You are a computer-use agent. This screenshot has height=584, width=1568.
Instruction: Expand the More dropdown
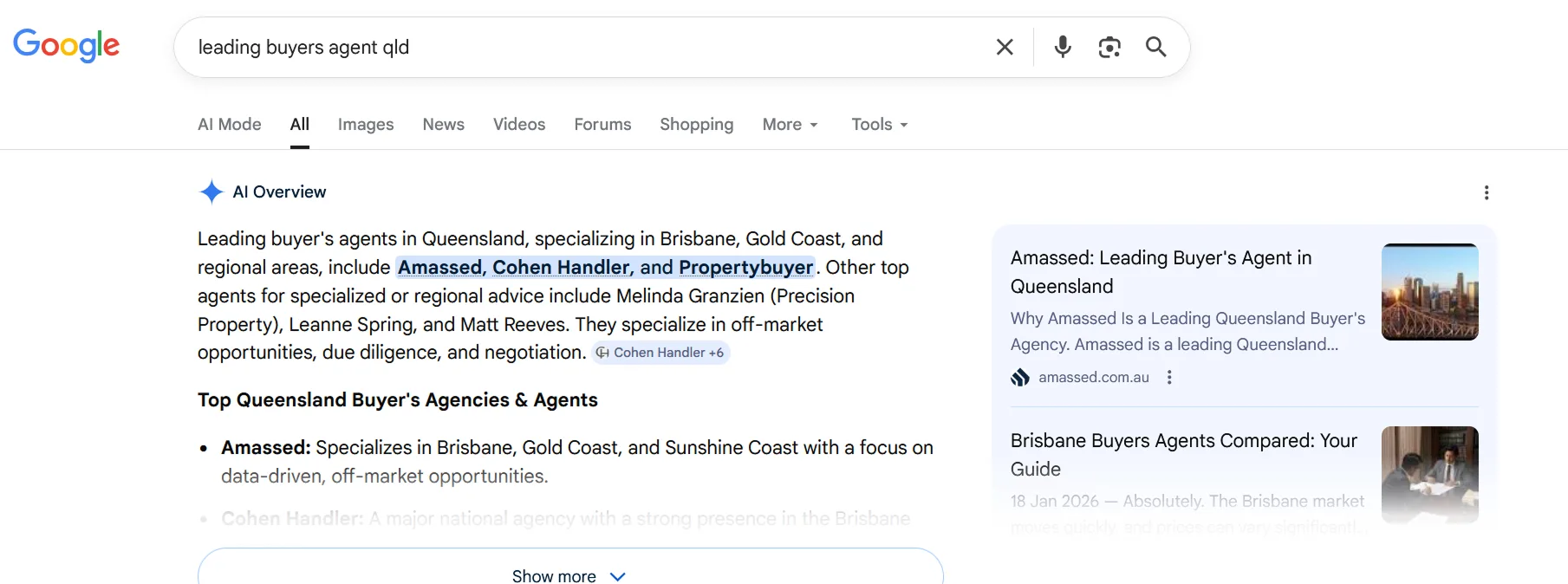[791, 124]
